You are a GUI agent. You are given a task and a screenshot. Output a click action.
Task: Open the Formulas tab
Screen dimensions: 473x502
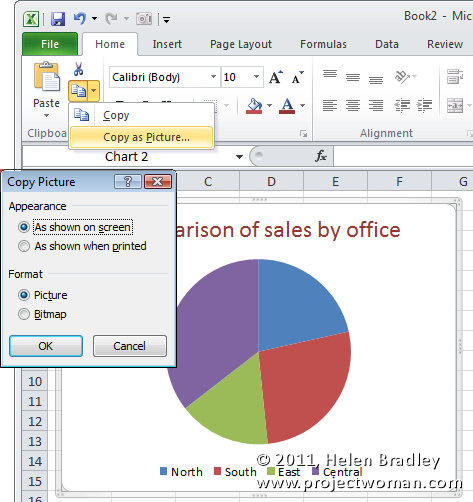[323, 44]
